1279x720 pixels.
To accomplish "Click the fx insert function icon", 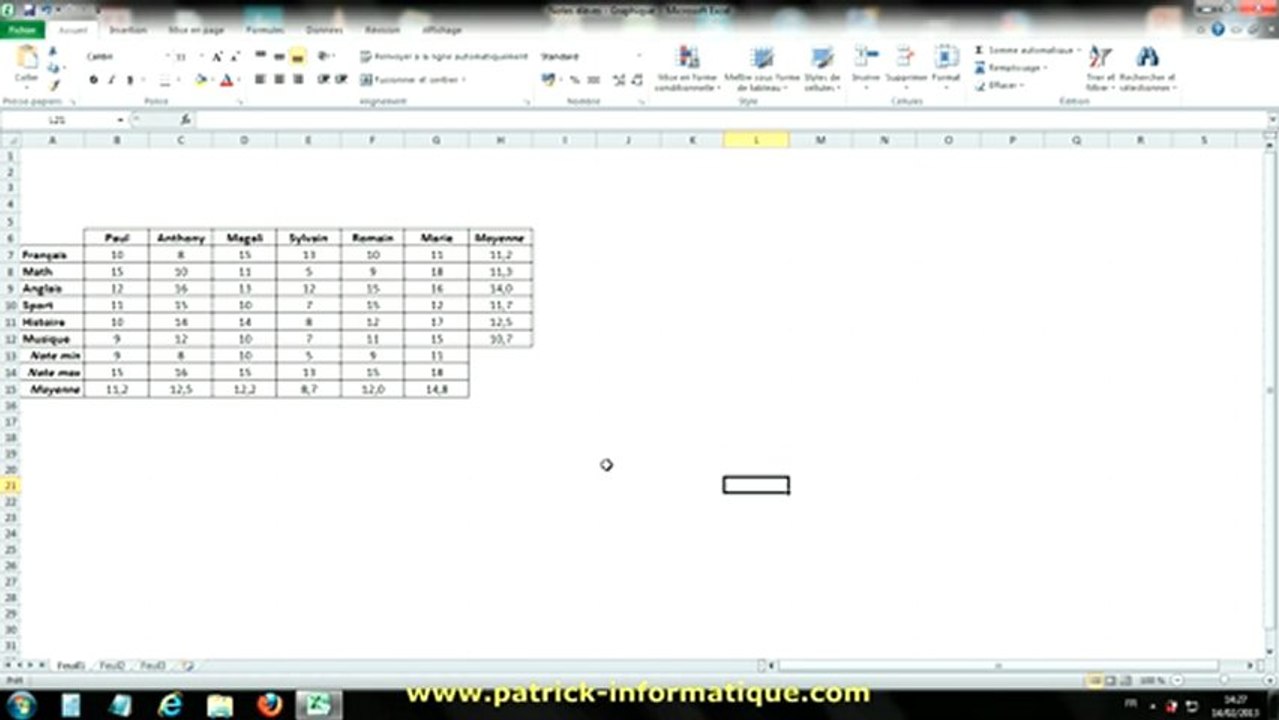I will (185, 120).
